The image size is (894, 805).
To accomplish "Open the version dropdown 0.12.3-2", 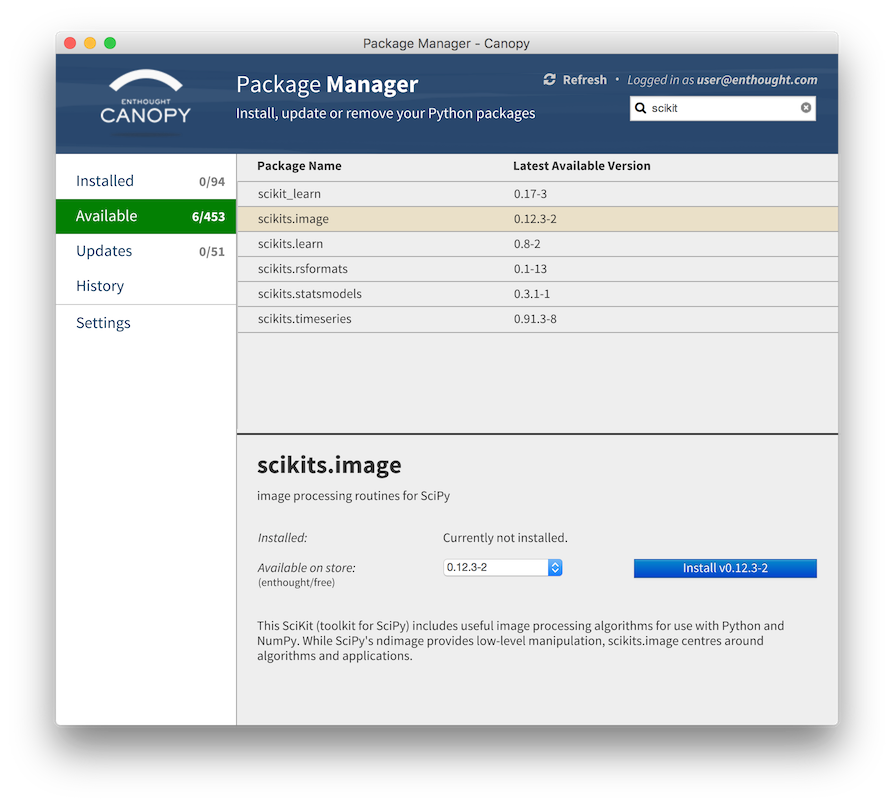I will (503, 568).
